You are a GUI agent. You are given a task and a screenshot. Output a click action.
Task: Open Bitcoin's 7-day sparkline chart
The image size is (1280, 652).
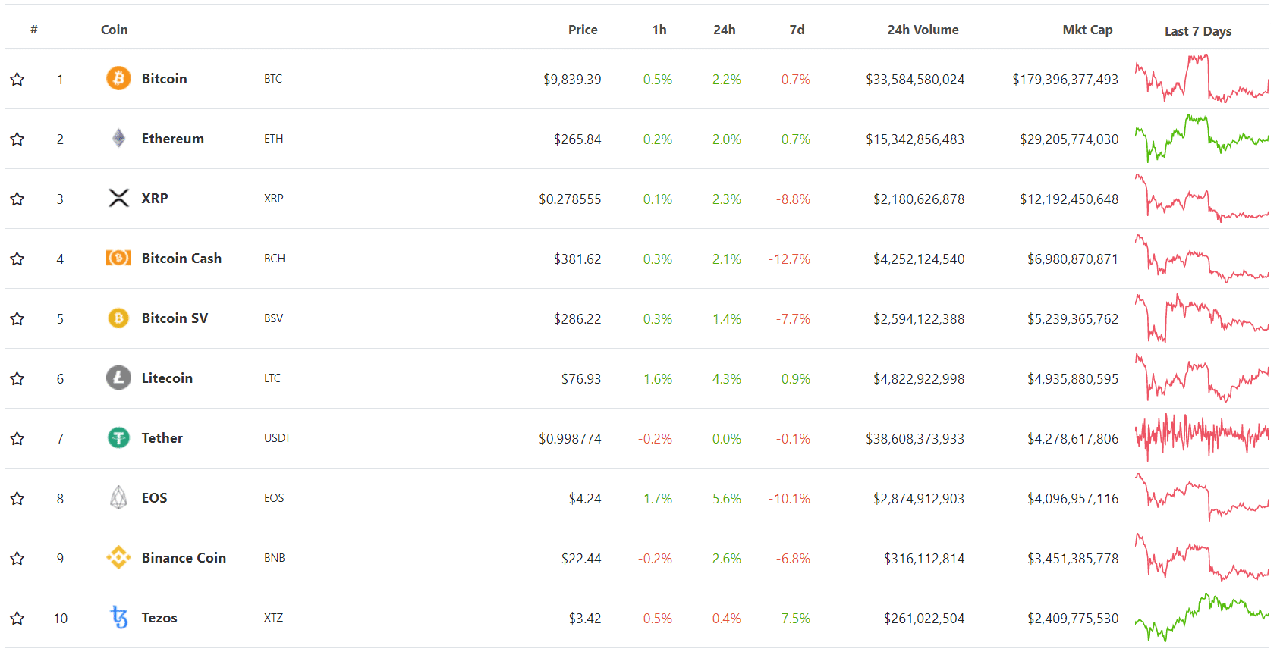click(x=1202, y=78)
